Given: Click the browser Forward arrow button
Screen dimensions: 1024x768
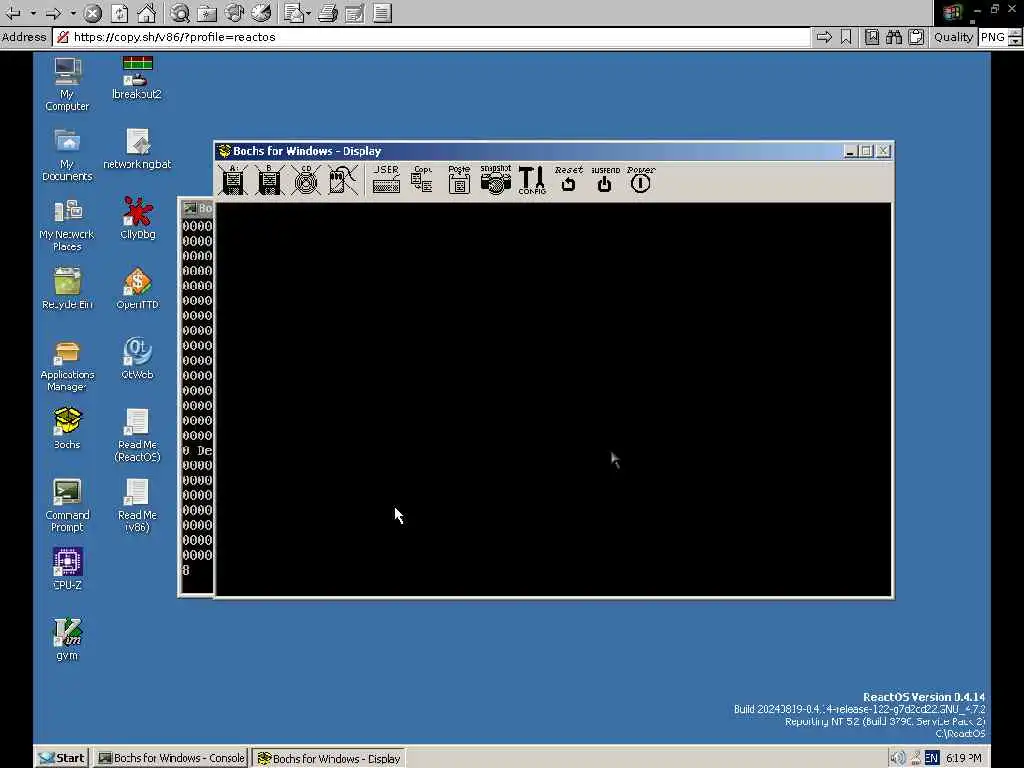Looking at the screenshot, I should (x=54, y=13).
